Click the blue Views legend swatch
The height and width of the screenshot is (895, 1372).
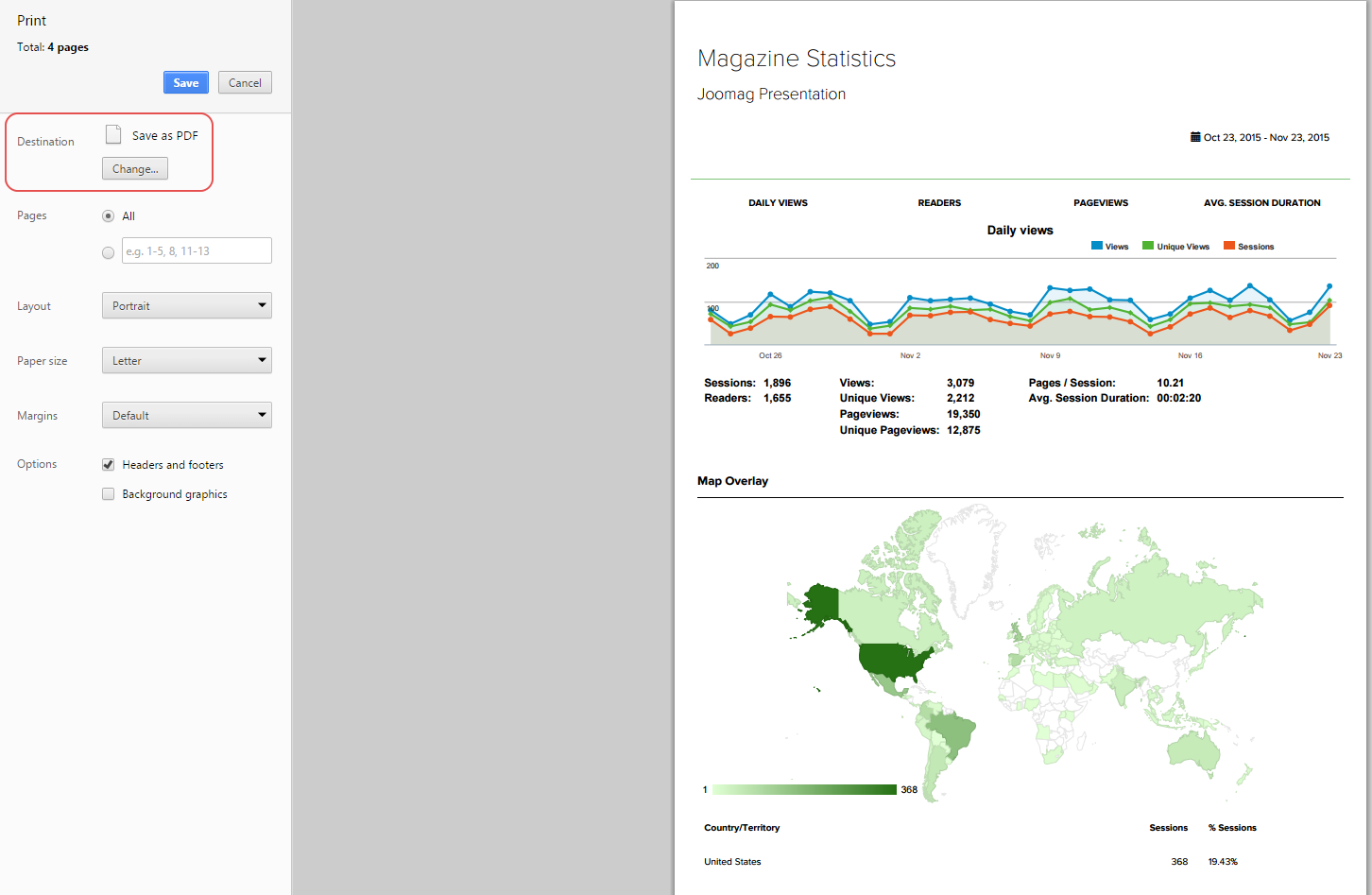pyautogui.click(x=1097, y=246)
